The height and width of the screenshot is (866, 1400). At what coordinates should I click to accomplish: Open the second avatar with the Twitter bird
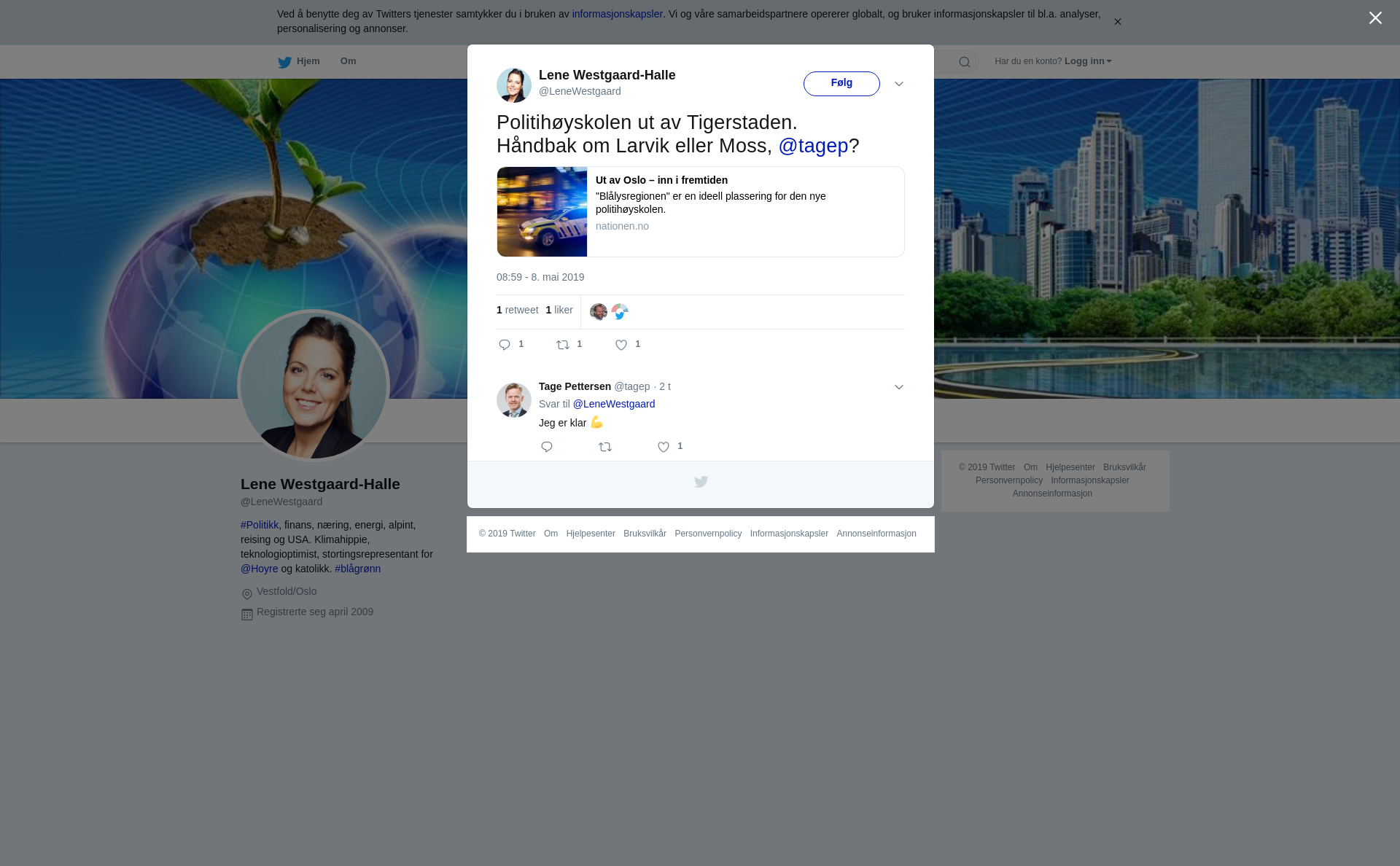[620, 312]
